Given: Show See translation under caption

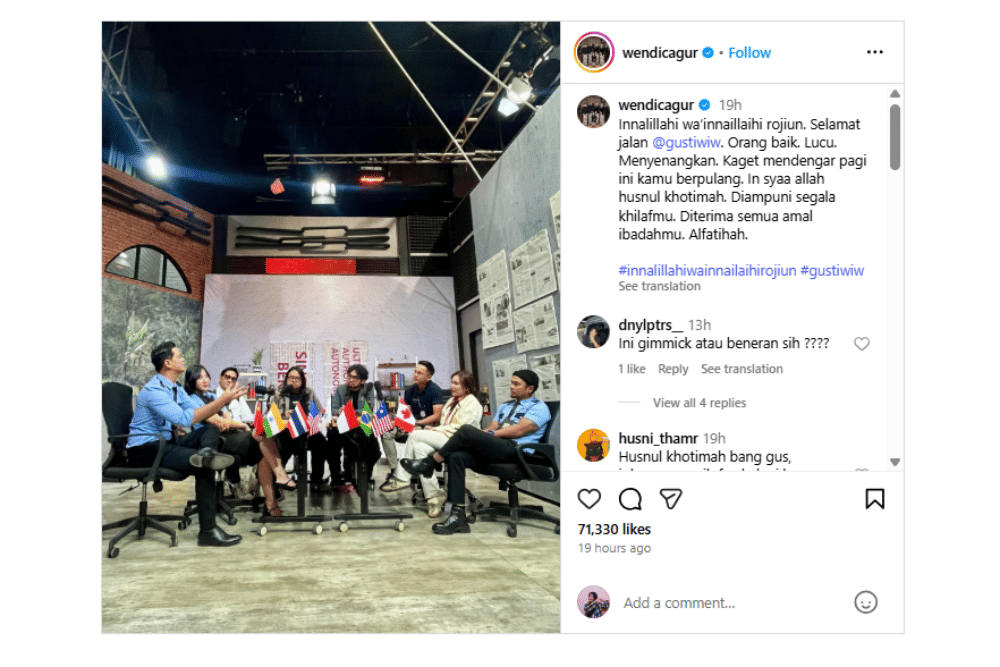Looking at the screenshot, I should tap(659, 286).
